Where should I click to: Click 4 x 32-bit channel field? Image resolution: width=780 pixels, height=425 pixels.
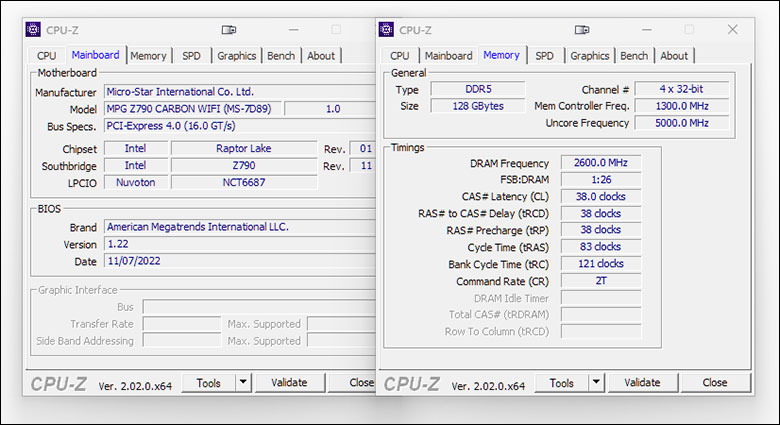click(x=682, y=89)
